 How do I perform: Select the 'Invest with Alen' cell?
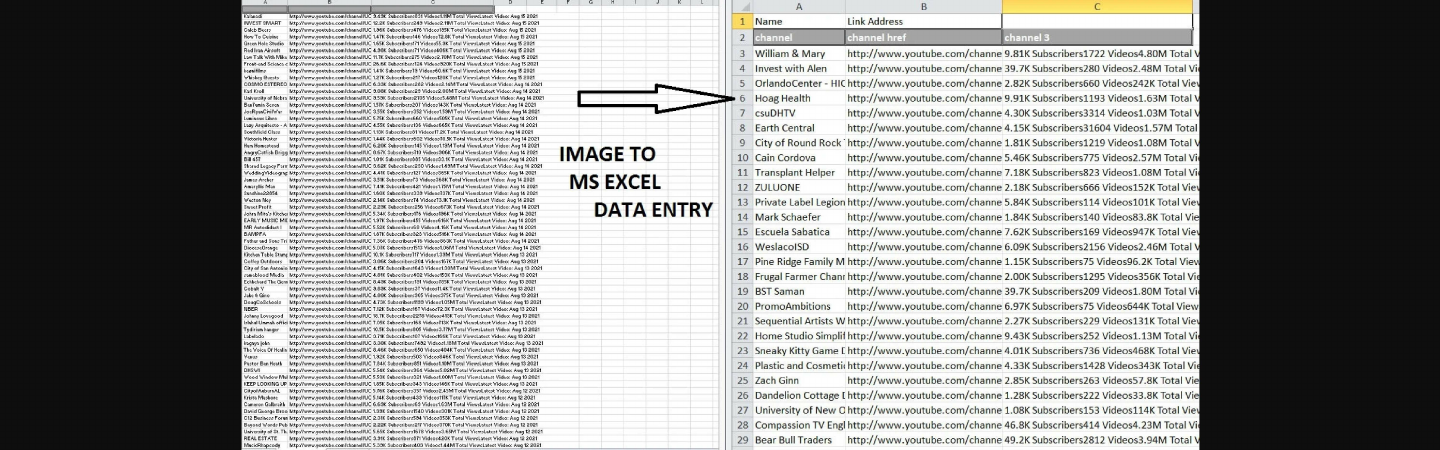798,68
